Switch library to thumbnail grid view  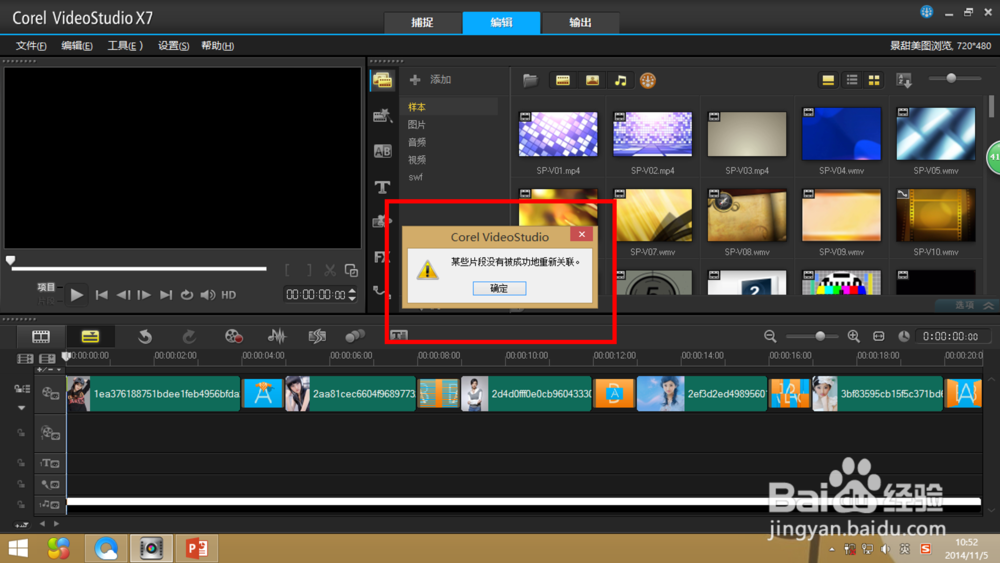click(x=874, y=80)
